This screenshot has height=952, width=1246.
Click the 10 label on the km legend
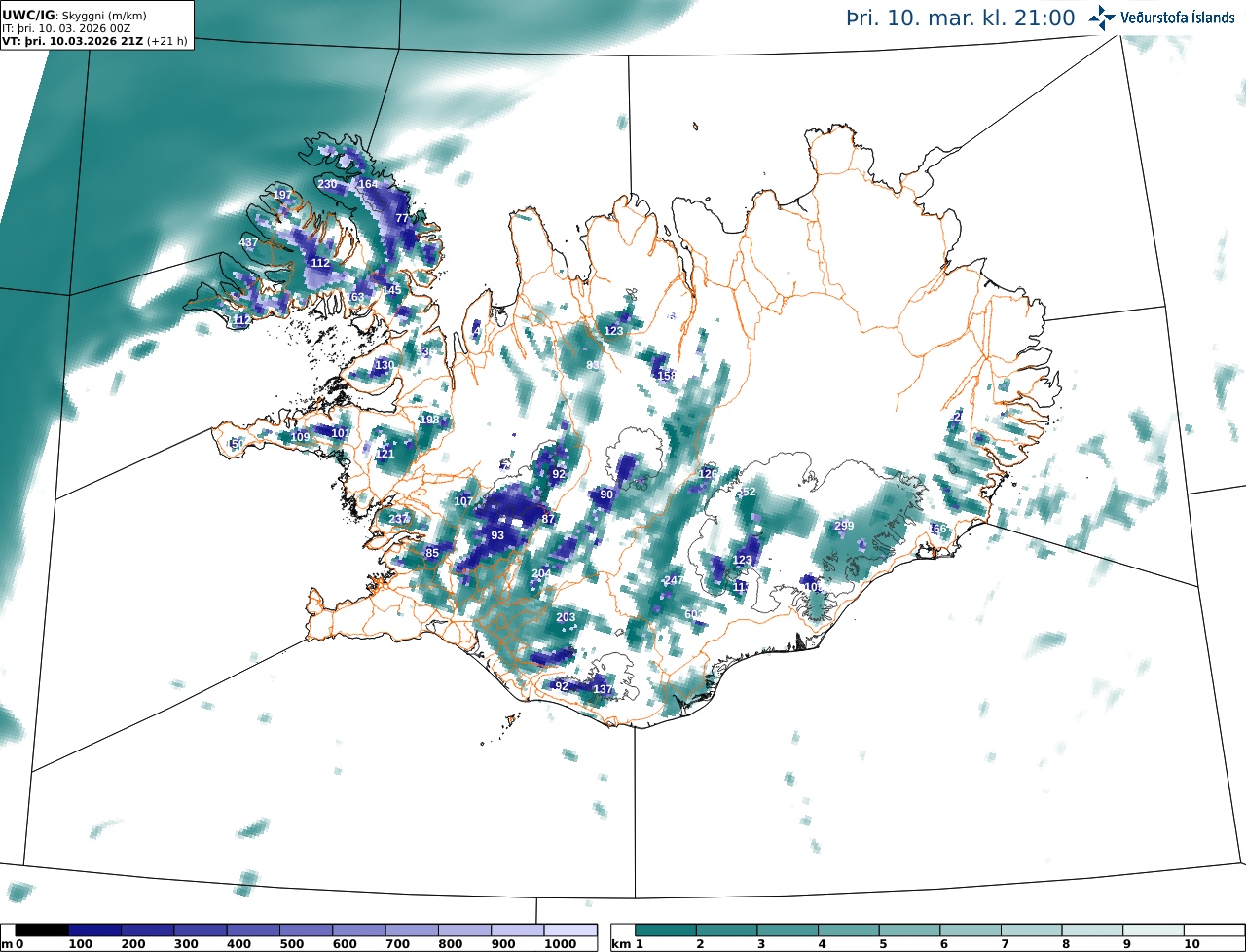pyautogui.click(x=1191, y=945)
